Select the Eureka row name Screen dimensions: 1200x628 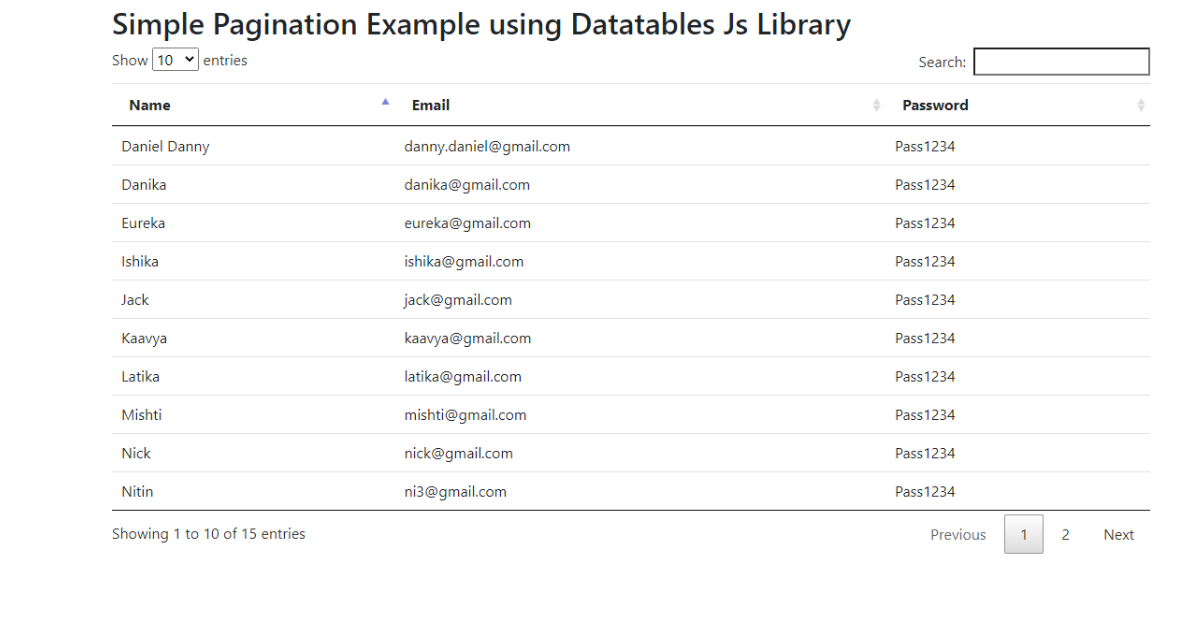pyautogui.click(x=143, y=223)
